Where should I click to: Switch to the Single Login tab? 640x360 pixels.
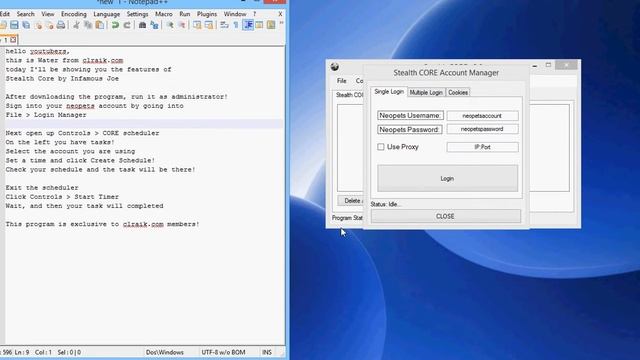coord(389,92)
